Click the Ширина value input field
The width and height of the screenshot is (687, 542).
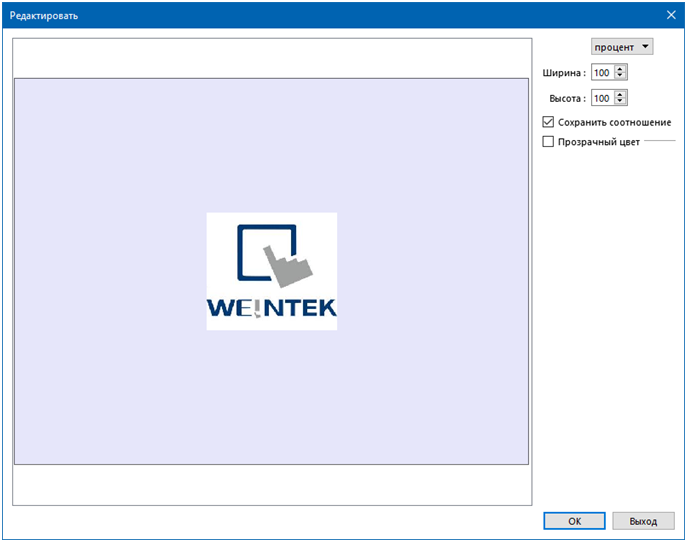pyautogui.click(x=603, y=73)
